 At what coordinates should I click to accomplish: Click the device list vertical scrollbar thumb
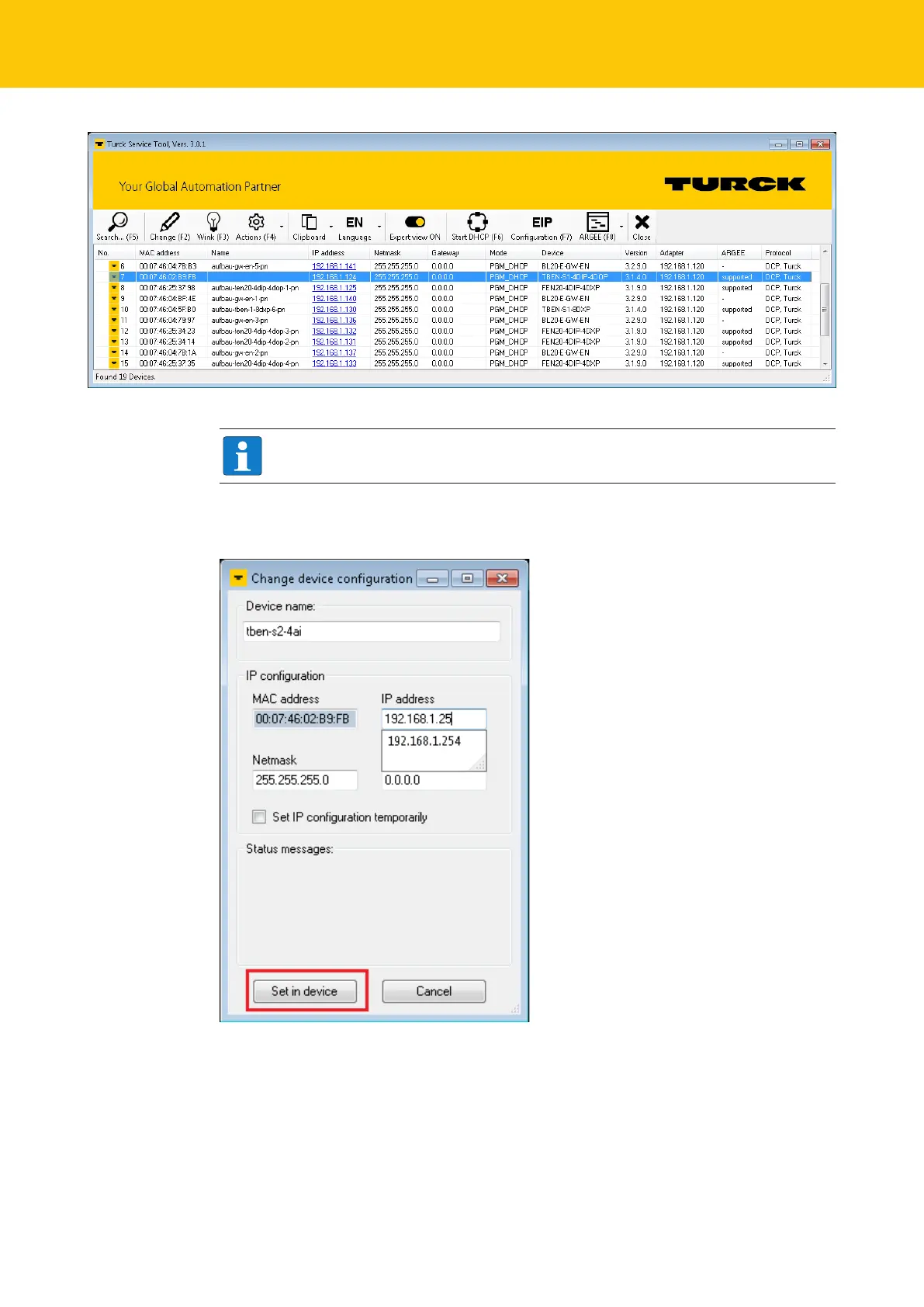(825, 310)
